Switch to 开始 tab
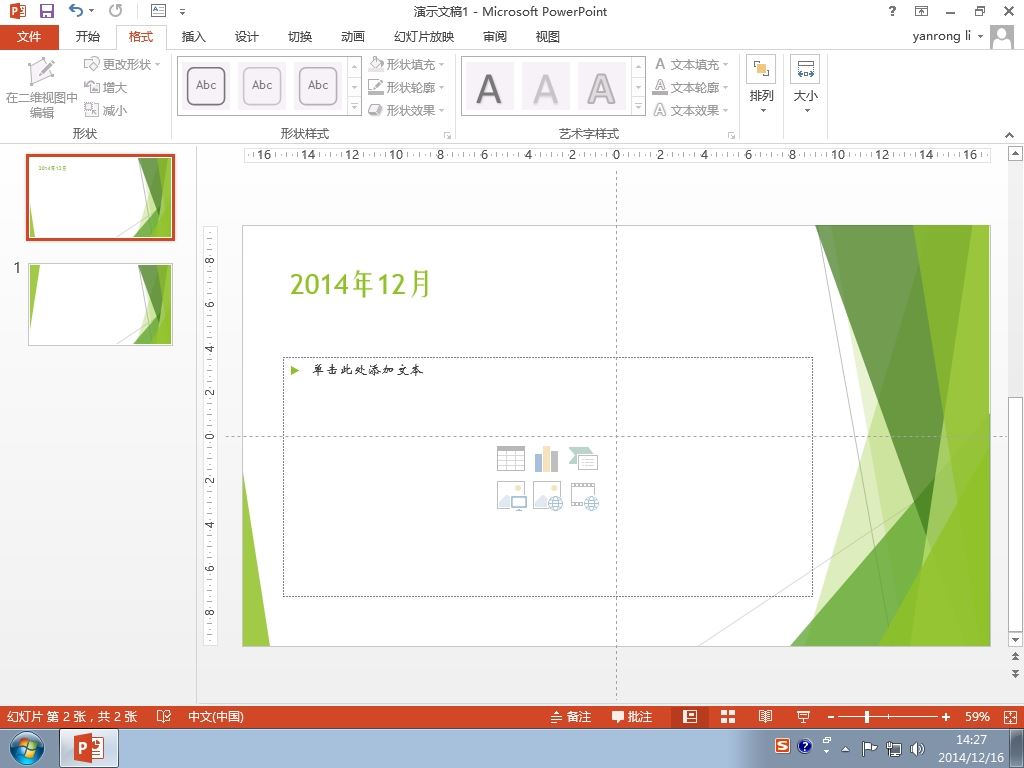Image resolution: width=1024 pixels, height=768 pixels. coord(88,37)
